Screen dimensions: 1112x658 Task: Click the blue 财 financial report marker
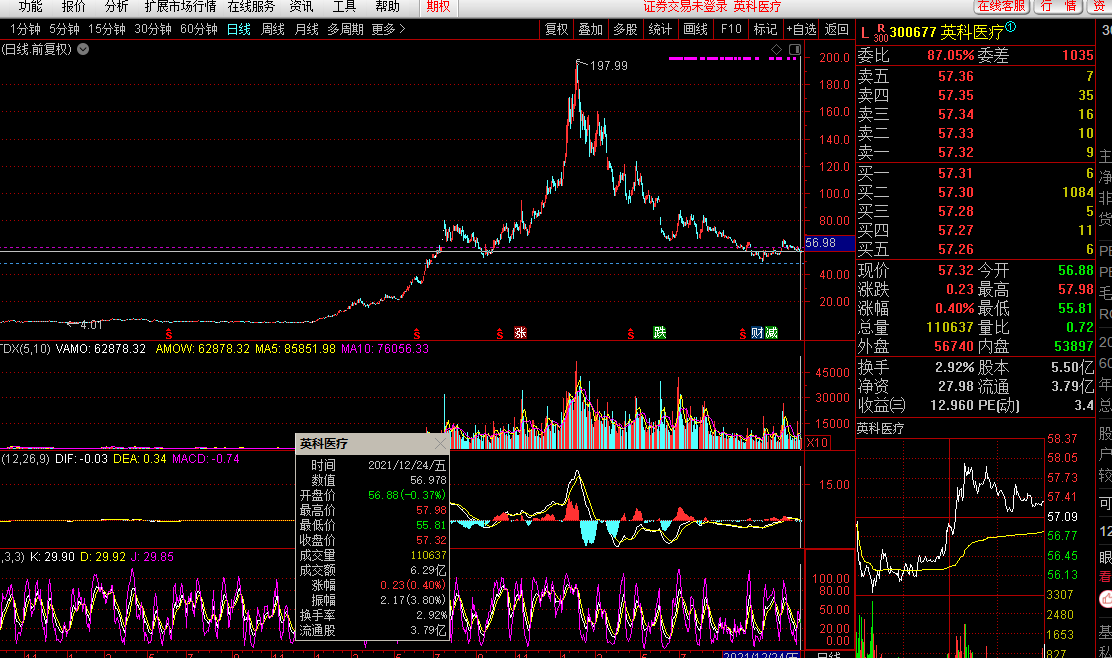(x=757, y=332)
